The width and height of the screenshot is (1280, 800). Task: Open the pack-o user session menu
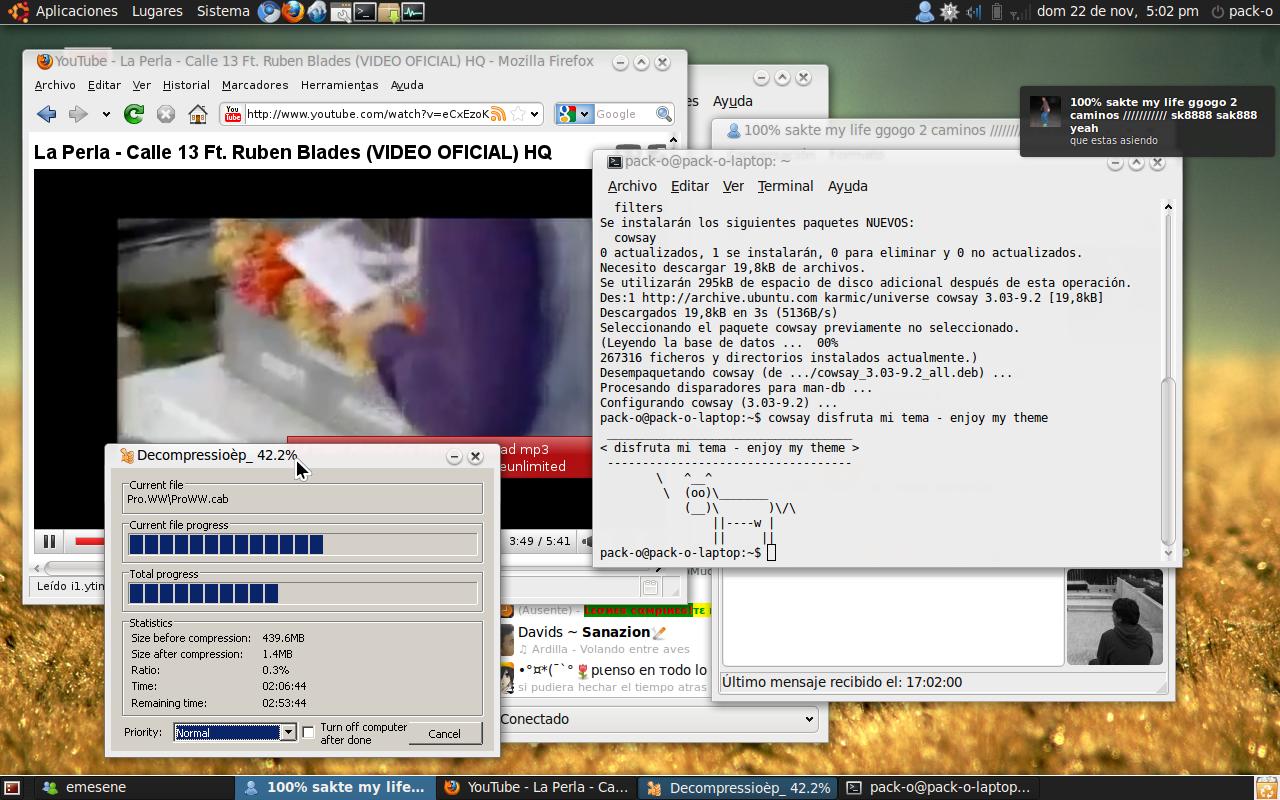point(1241,12)
